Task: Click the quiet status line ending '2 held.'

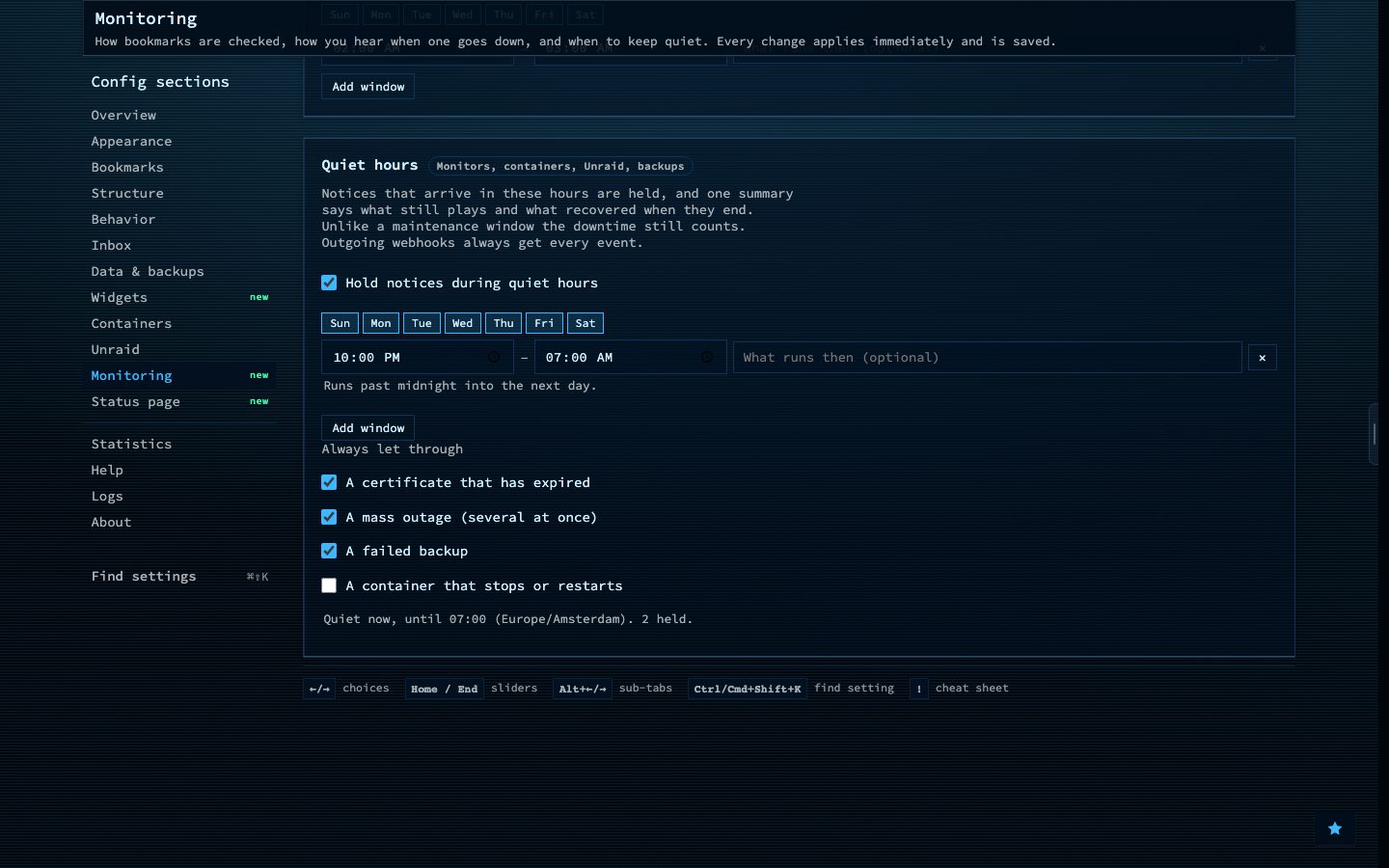Action: (x=507, y=619)
